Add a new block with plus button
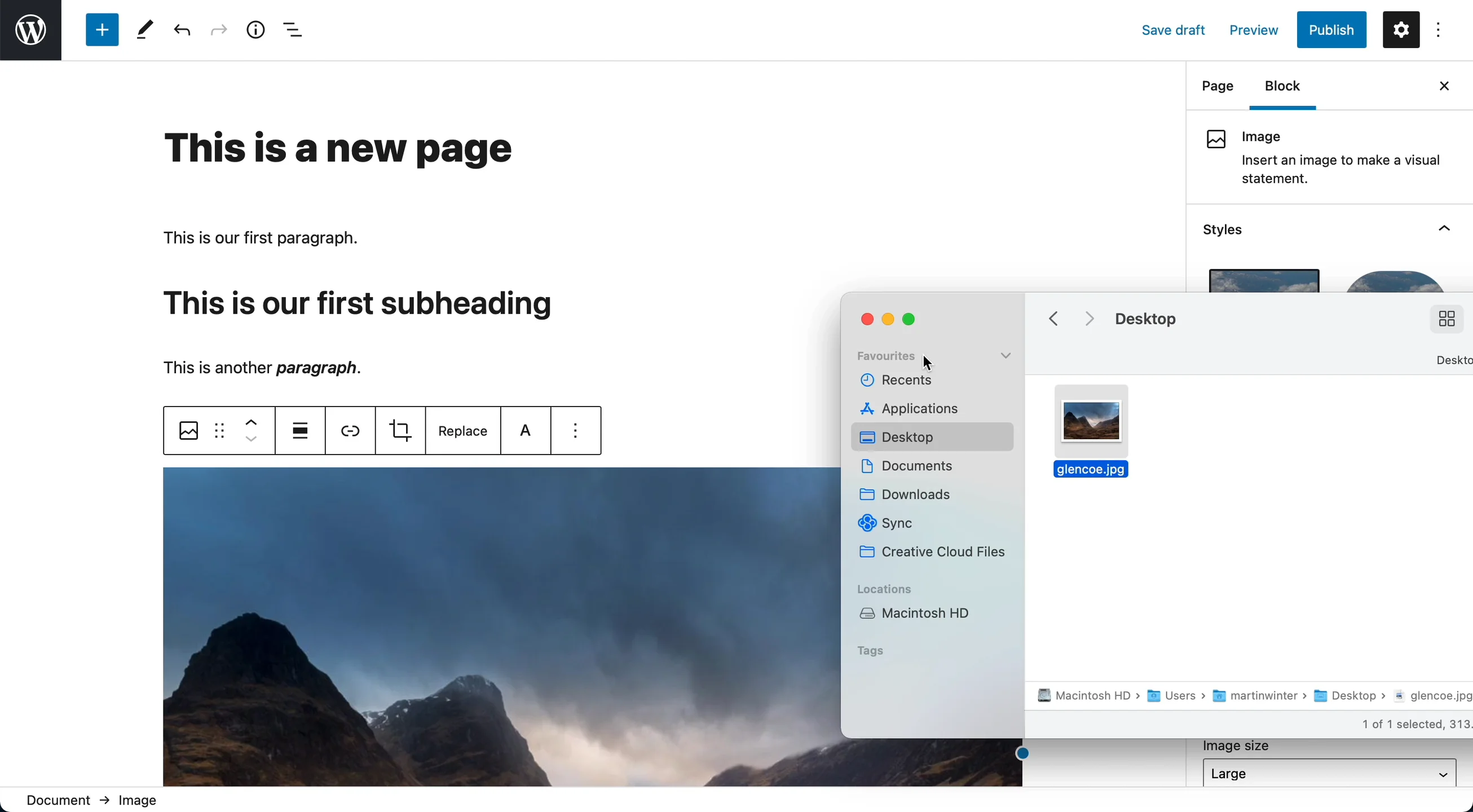The width and height of the screenshot is (1473, 812). [x=102, y=30]
